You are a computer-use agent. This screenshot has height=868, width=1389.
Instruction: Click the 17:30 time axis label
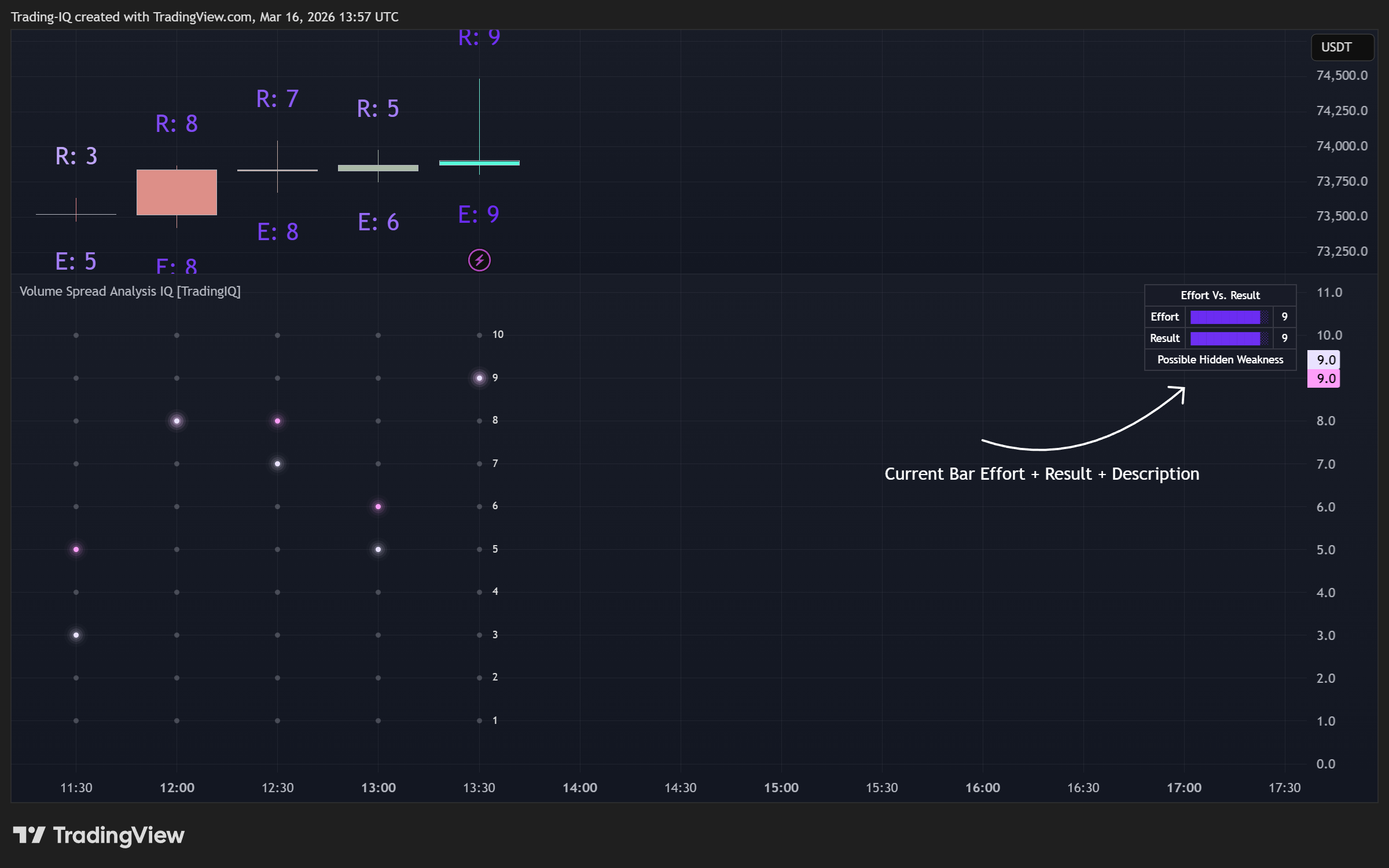[1285, 788]
